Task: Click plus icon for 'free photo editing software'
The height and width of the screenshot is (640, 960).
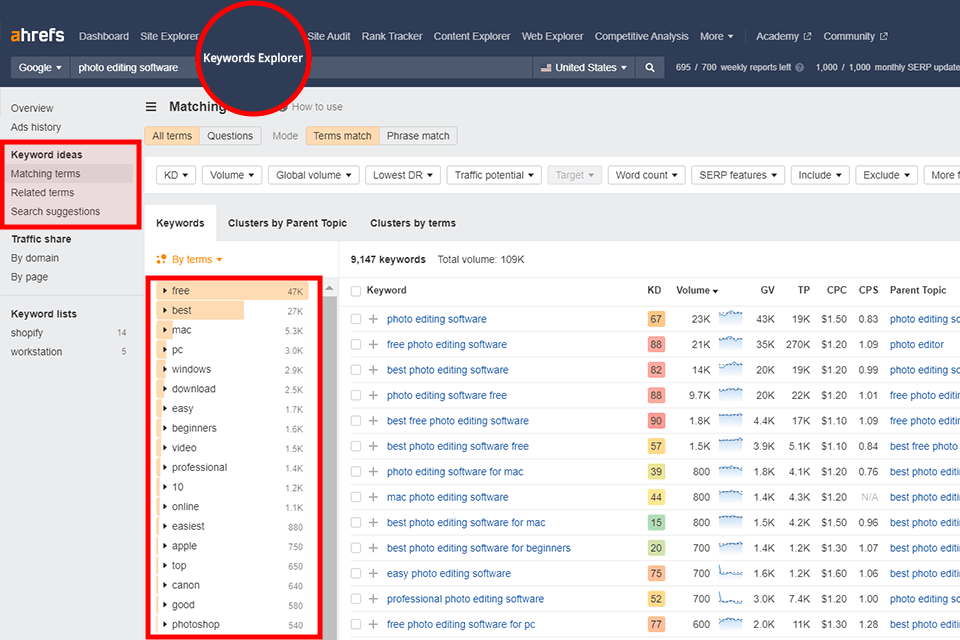Action: [x=373, y=344]
